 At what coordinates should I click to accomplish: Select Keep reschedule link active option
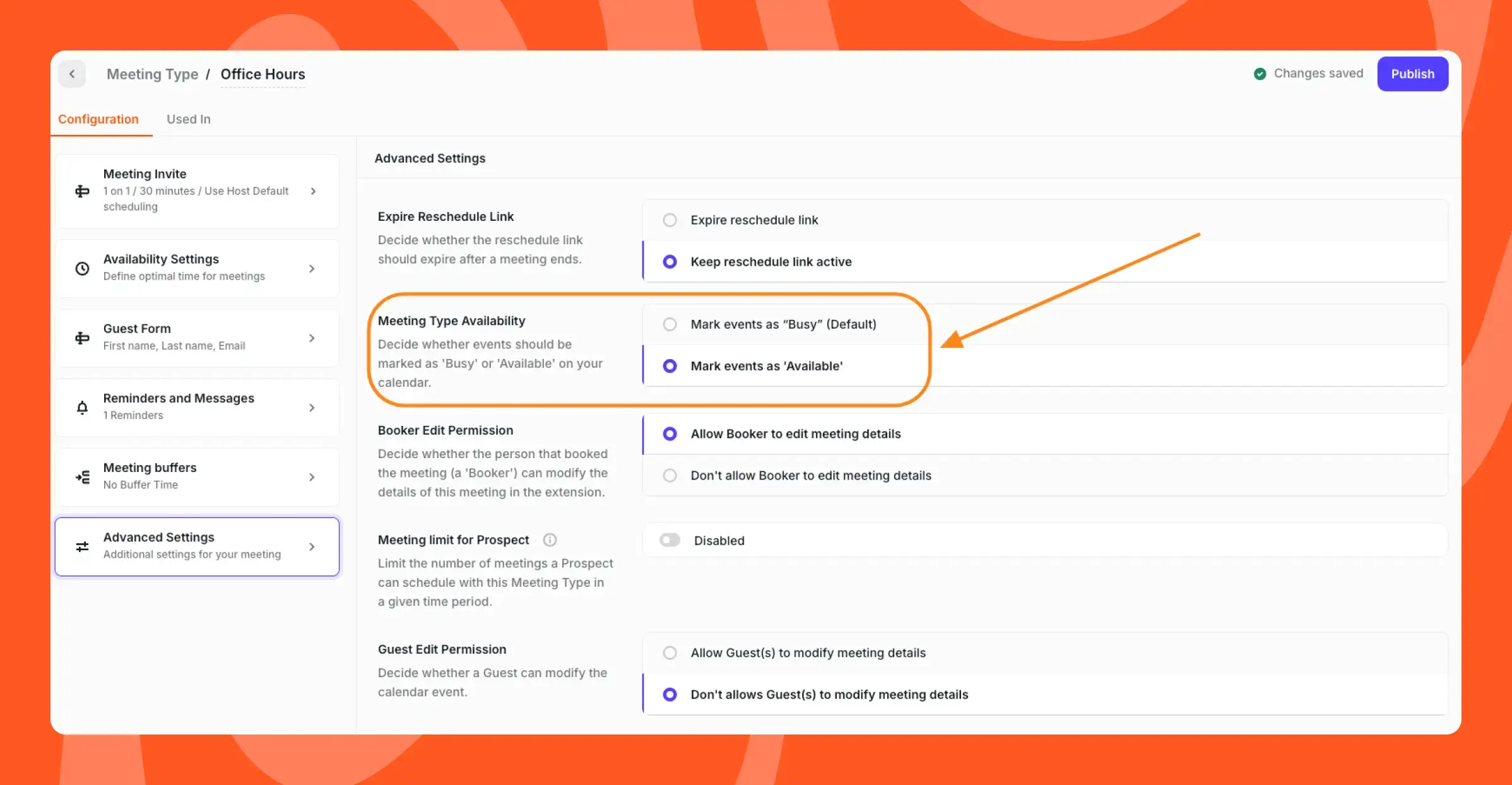(1045, 261)
